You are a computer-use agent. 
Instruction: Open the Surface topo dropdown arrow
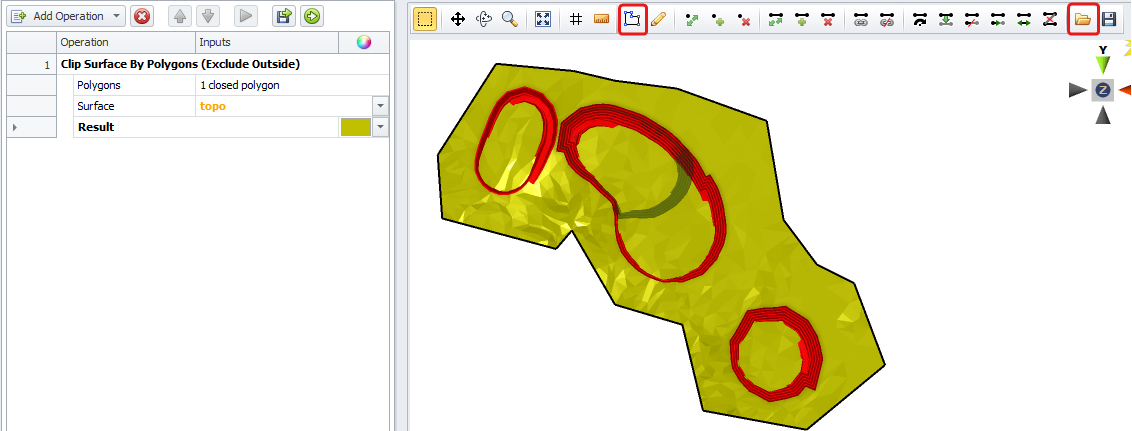(x=380, y=106)
